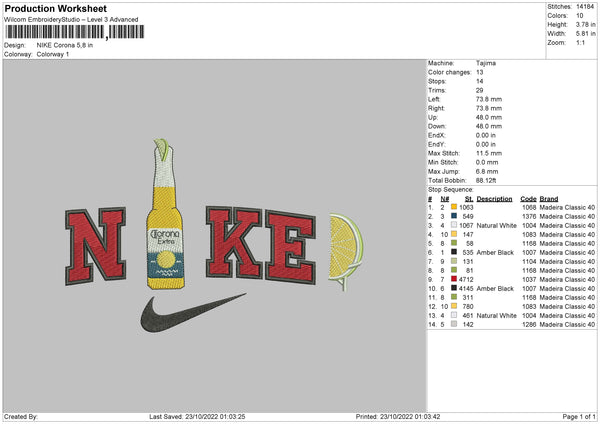600x424 pixels.
Task: Select the St. column header
Action: click(x=469, y=199)
